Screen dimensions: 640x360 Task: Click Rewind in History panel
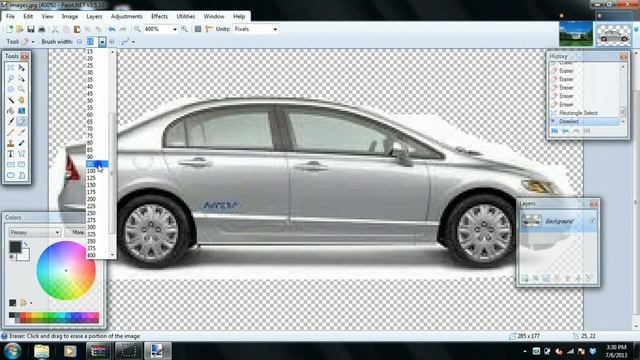(555, 131)
